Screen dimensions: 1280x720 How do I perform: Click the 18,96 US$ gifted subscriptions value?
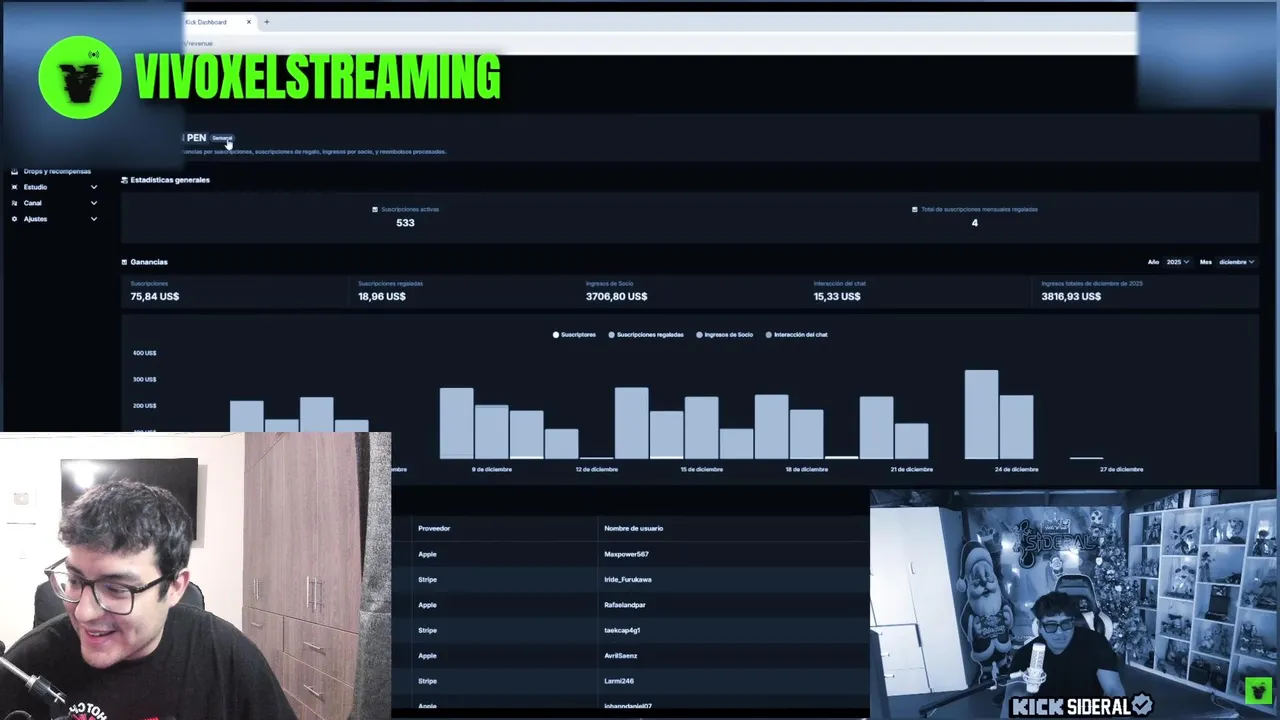click(x=382, y=297)
